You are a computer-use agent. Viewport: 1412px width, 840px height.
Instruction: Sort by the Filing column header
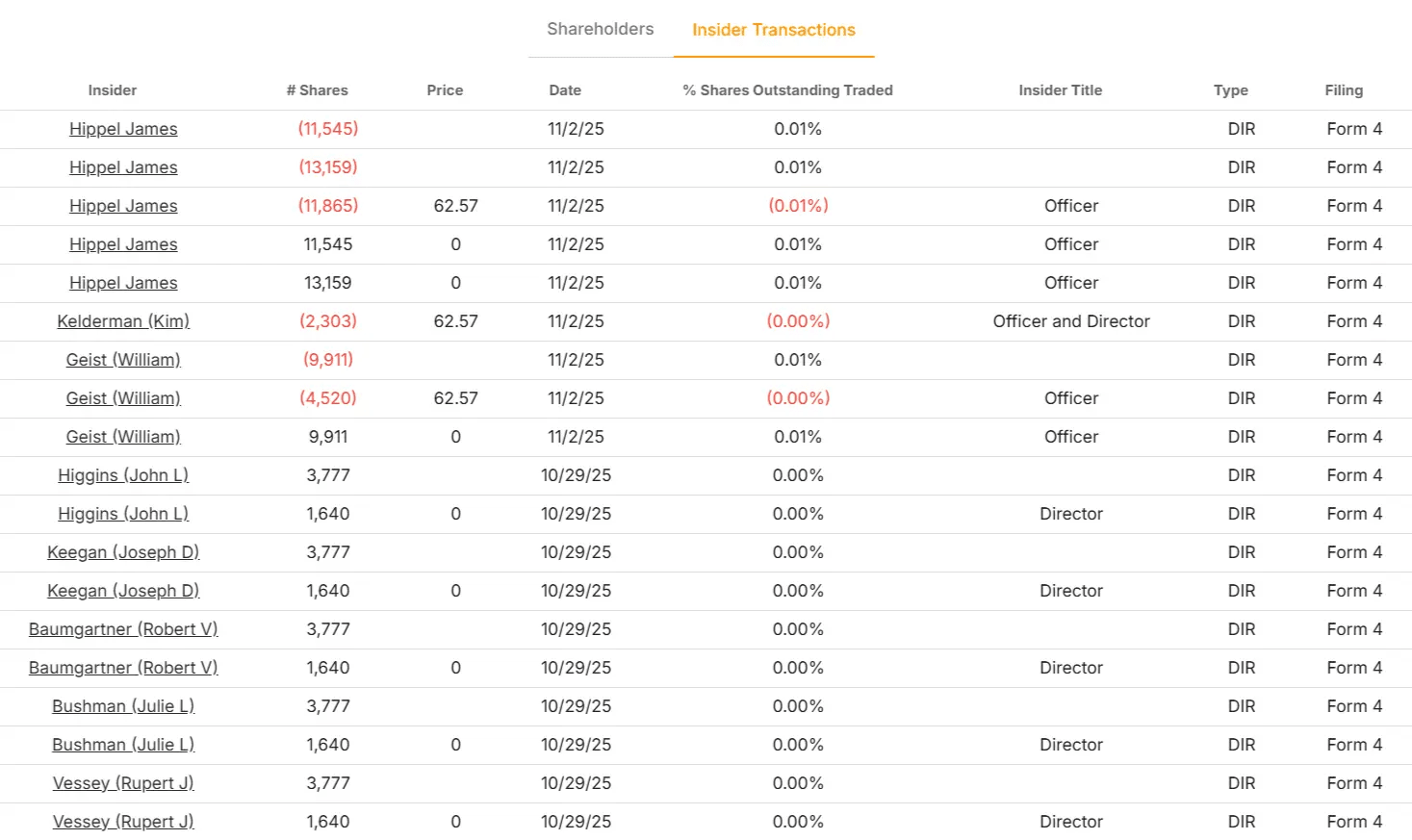(1343, 89)
